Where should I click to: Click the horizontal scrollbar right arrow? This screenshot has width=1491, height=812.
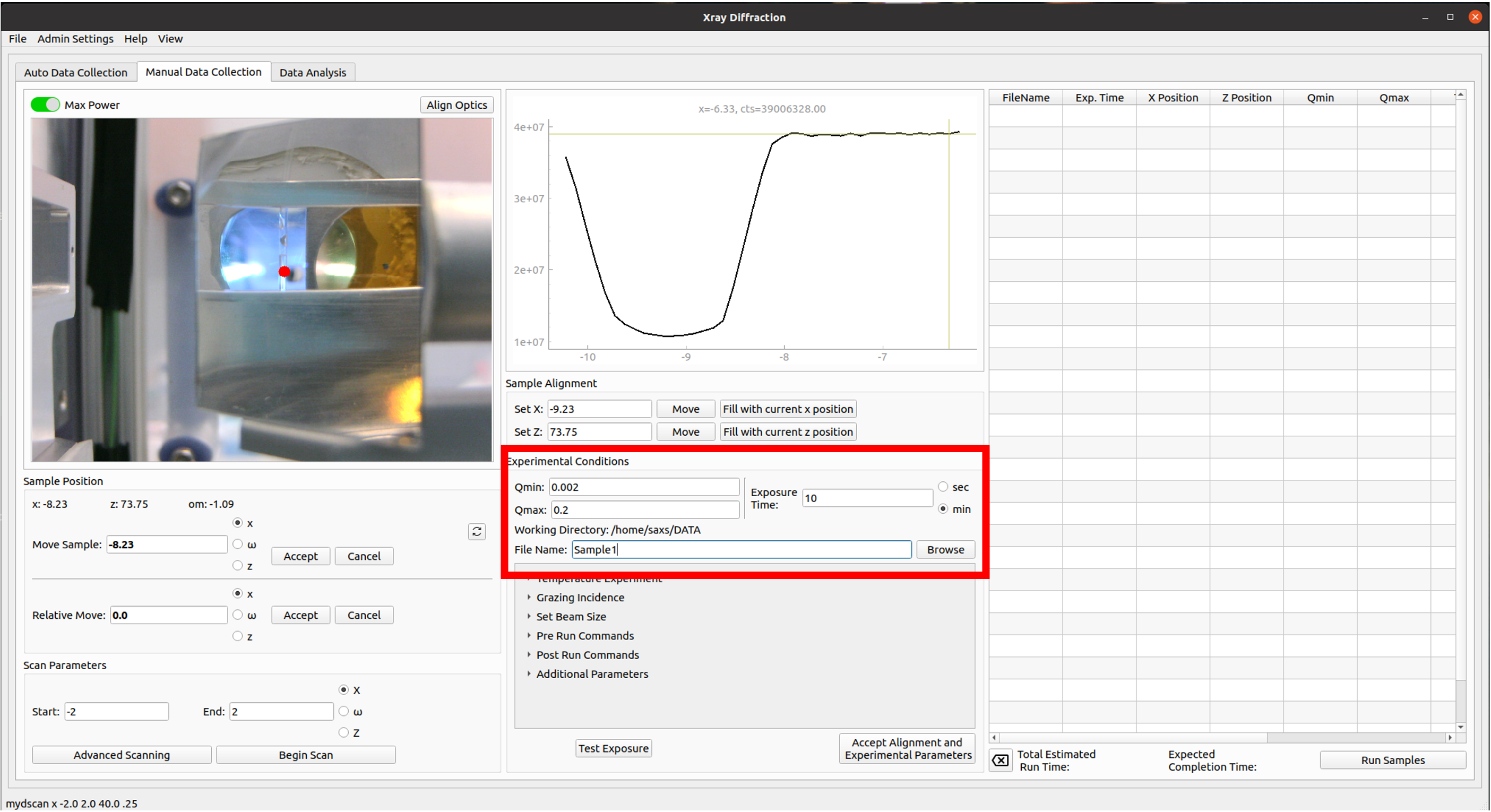click(x=1450, y=737)
